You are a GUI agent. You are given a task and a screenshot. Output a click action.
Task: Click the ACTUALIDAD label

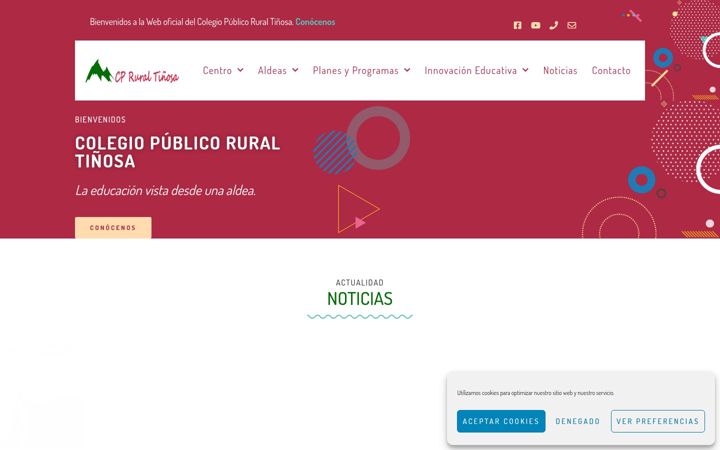click(360, 282)
